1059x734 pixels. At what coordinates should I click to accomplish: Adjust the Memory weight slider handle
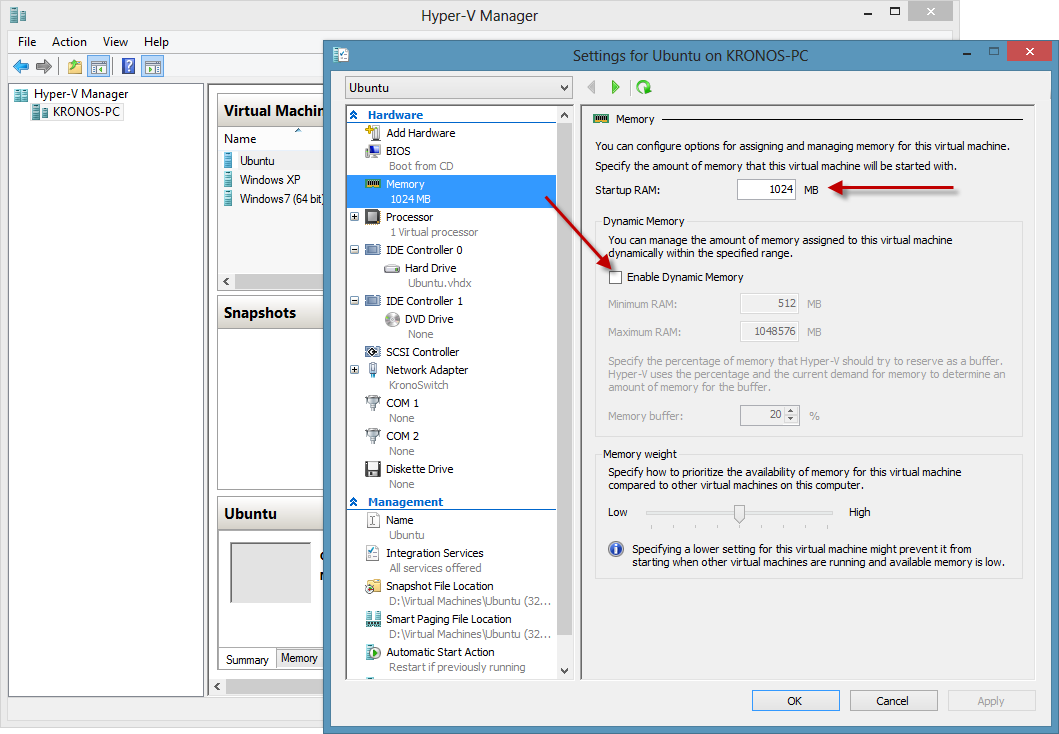(739, 514)
